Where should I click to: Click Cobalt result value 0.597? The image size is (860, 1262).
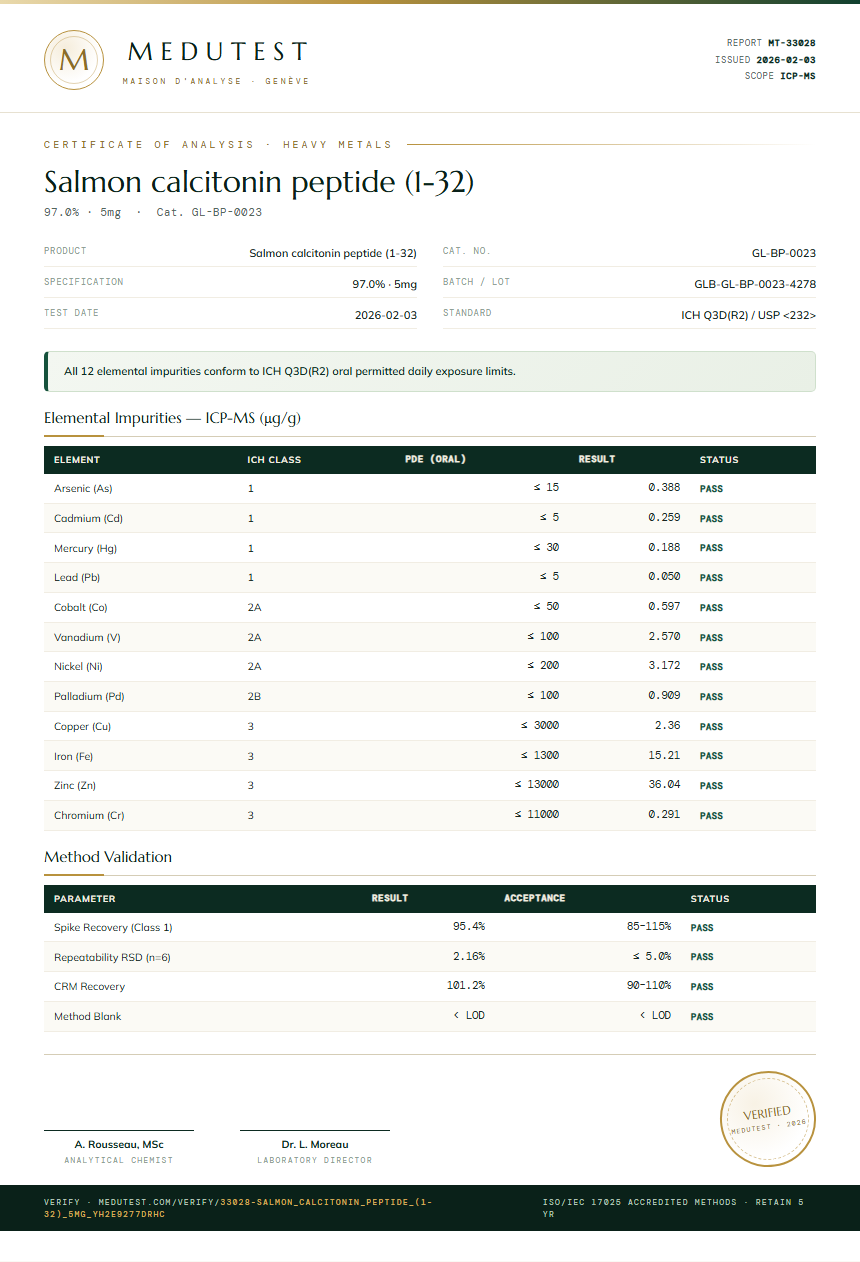coord(664,607)
